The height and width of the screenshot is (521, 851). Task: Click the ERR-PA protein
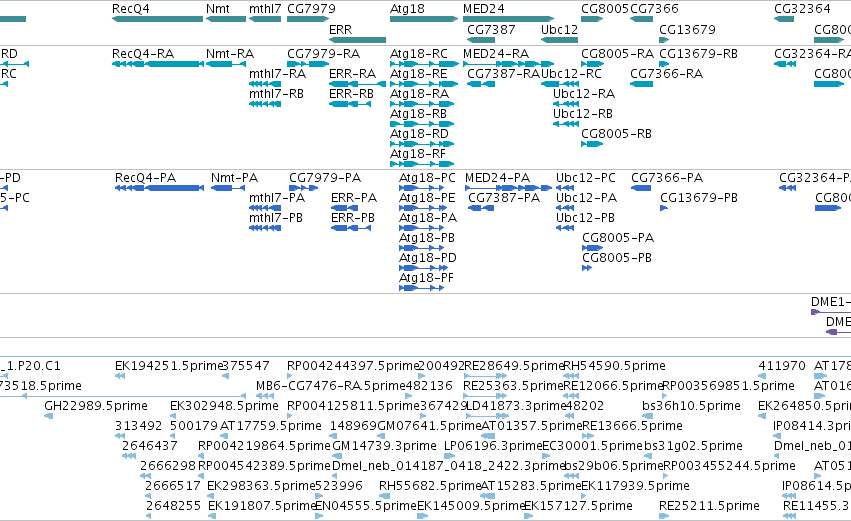(345, 208)
